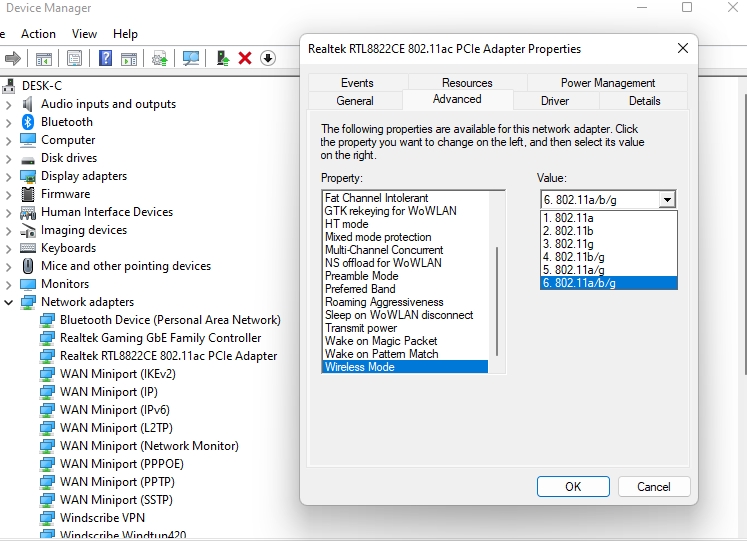Click the Monitors category icon
The height and width of the screenshot is (541, 747).
click(x=28, y=284)
